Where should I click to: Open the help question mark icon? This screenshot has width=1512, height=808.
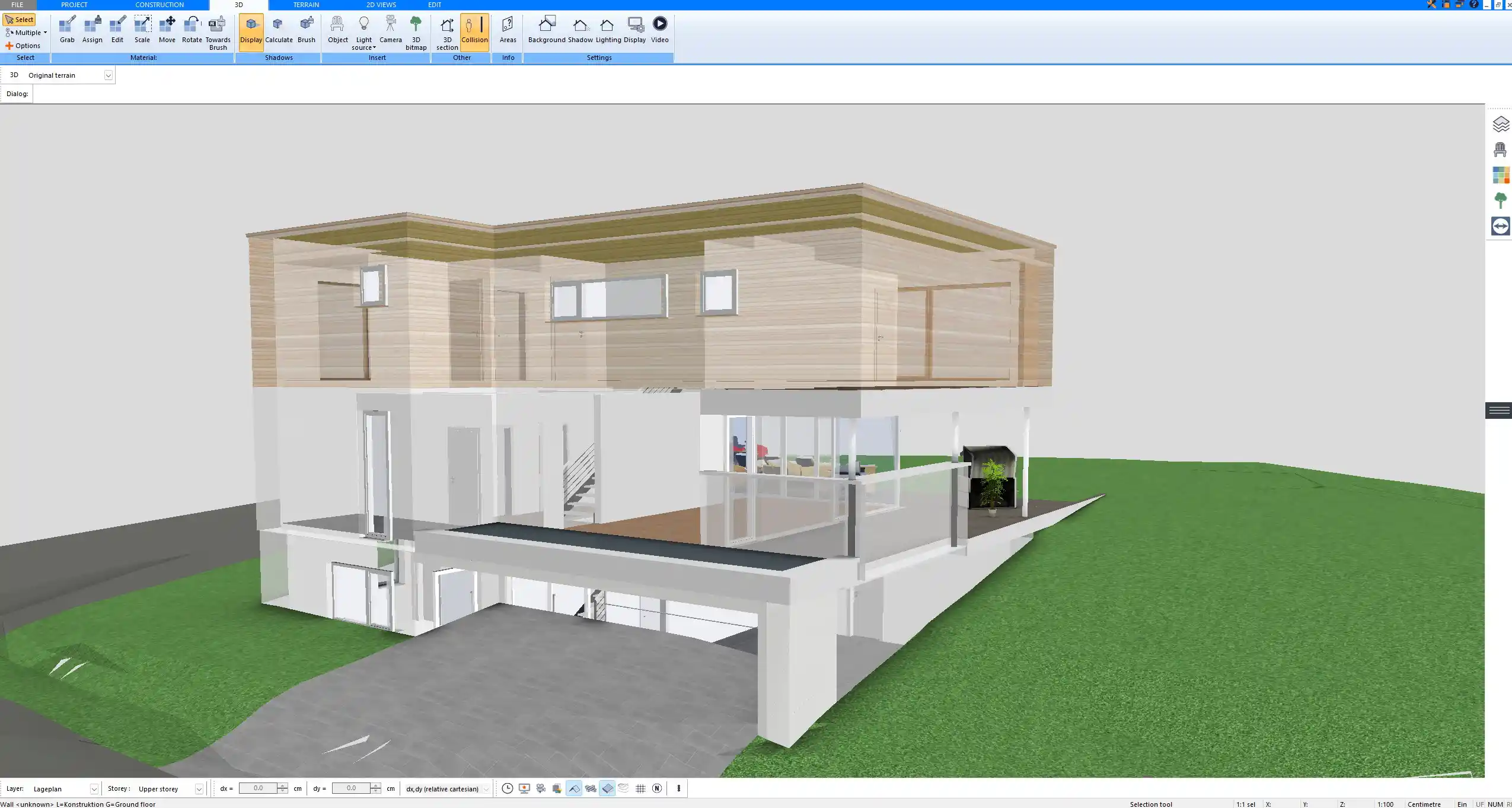(x=1474, y=4)
